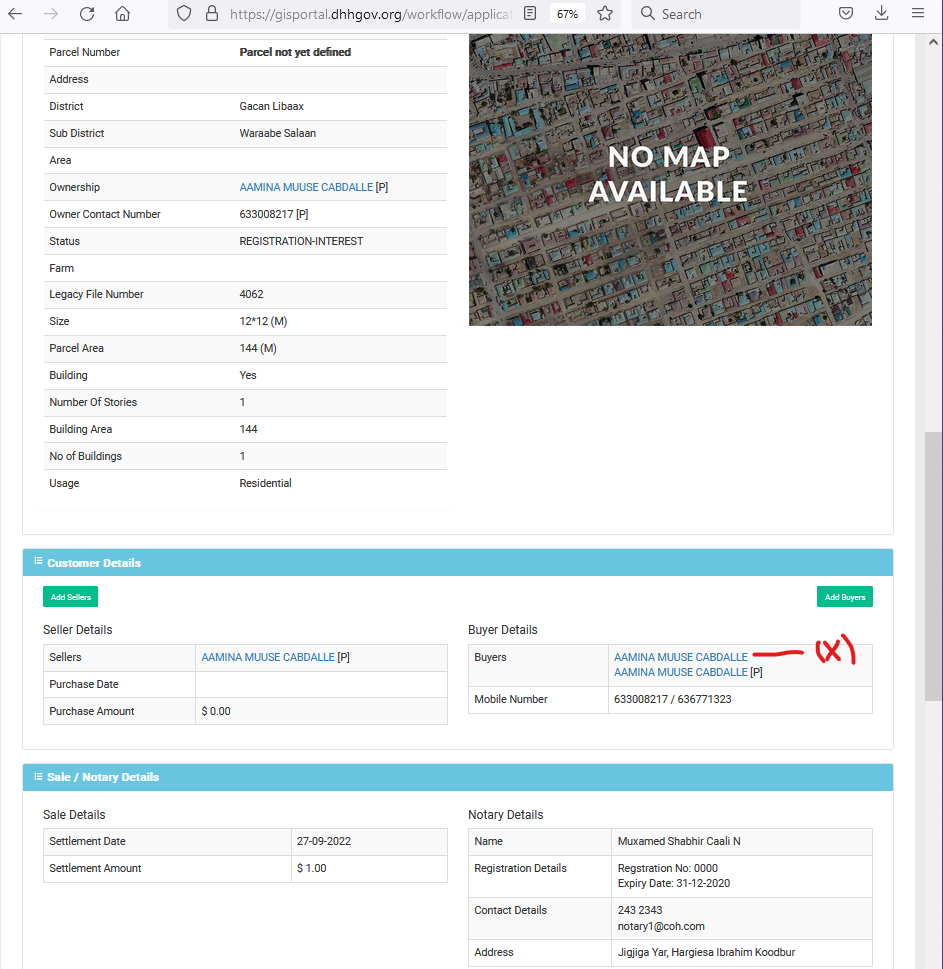The width and height of the screenshot is (943, 969).
Task: Select notary phone '243 2343'
Action: 640,910
